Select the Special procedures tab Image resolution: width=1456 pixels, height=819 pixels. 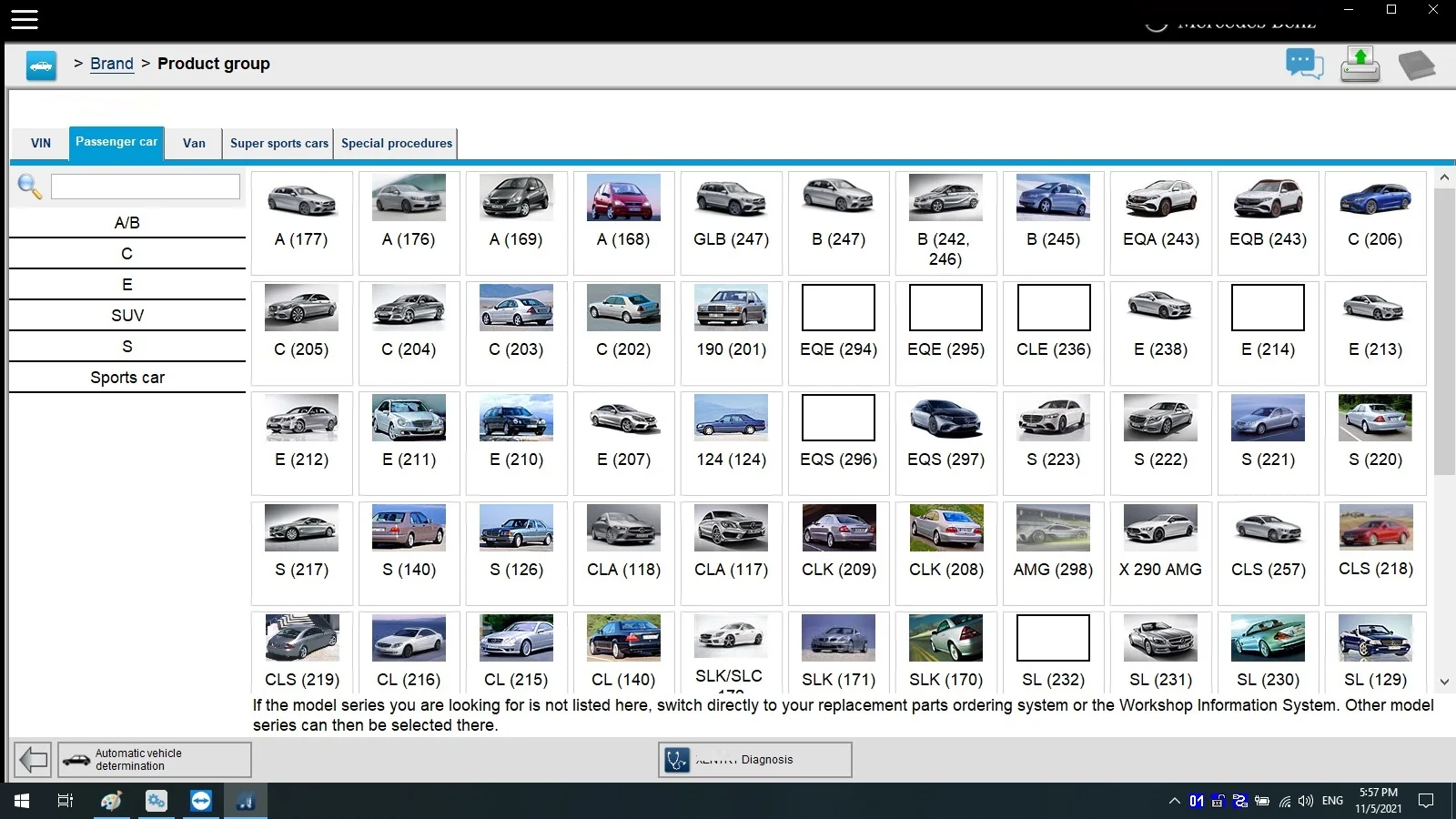click(396, 144)
